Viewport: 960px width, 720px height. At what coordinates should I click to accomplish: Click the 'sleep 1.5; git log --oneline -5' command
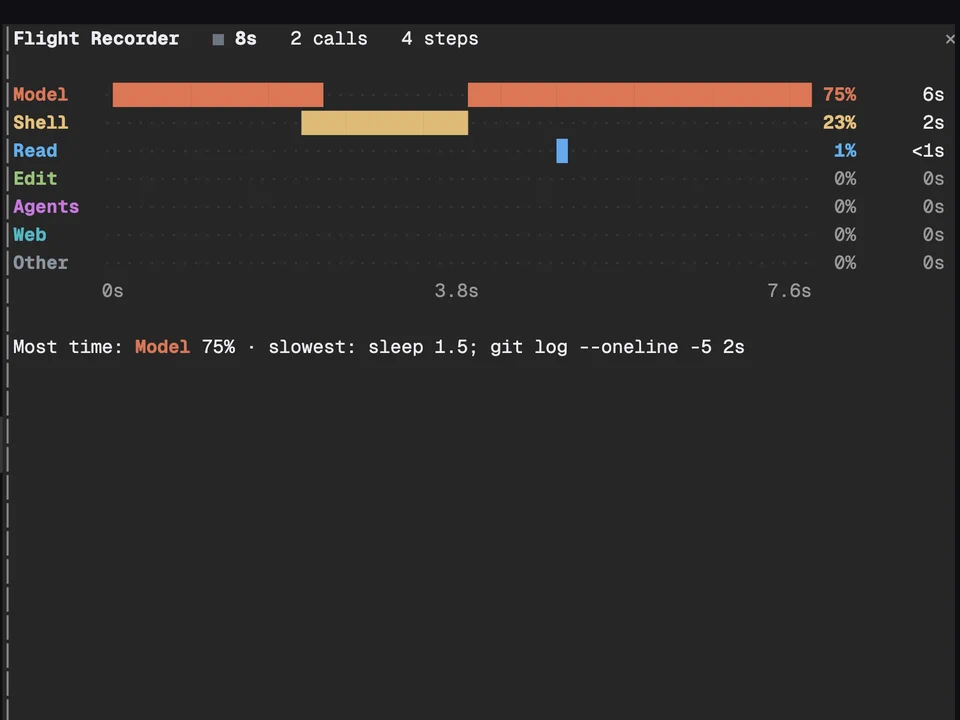pos(539,347)
